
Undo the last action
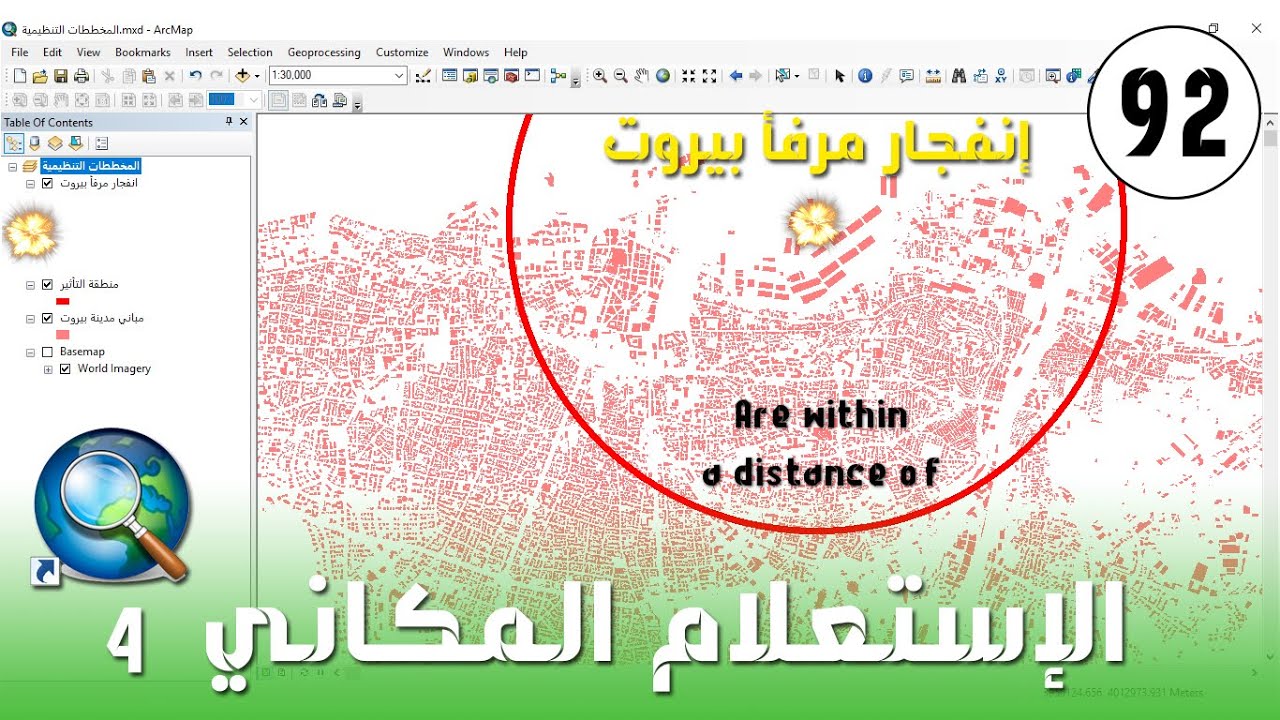click(195, 76)
